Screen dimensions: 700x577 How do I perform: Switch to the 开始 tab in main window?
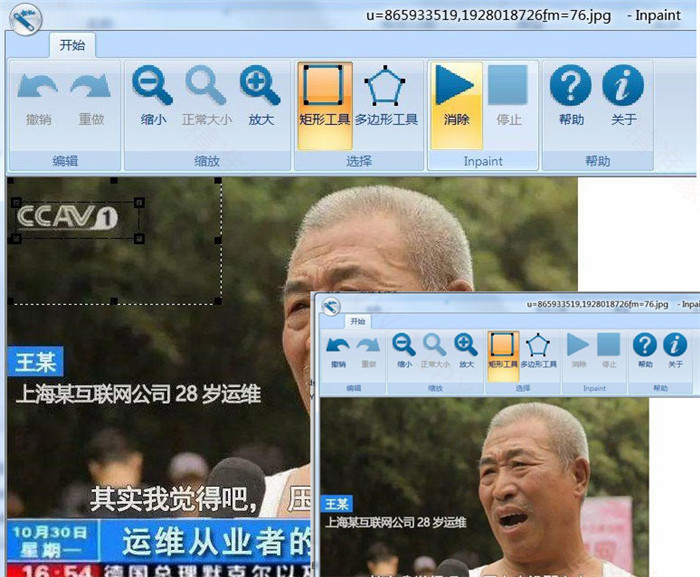[x=72, y=45]
